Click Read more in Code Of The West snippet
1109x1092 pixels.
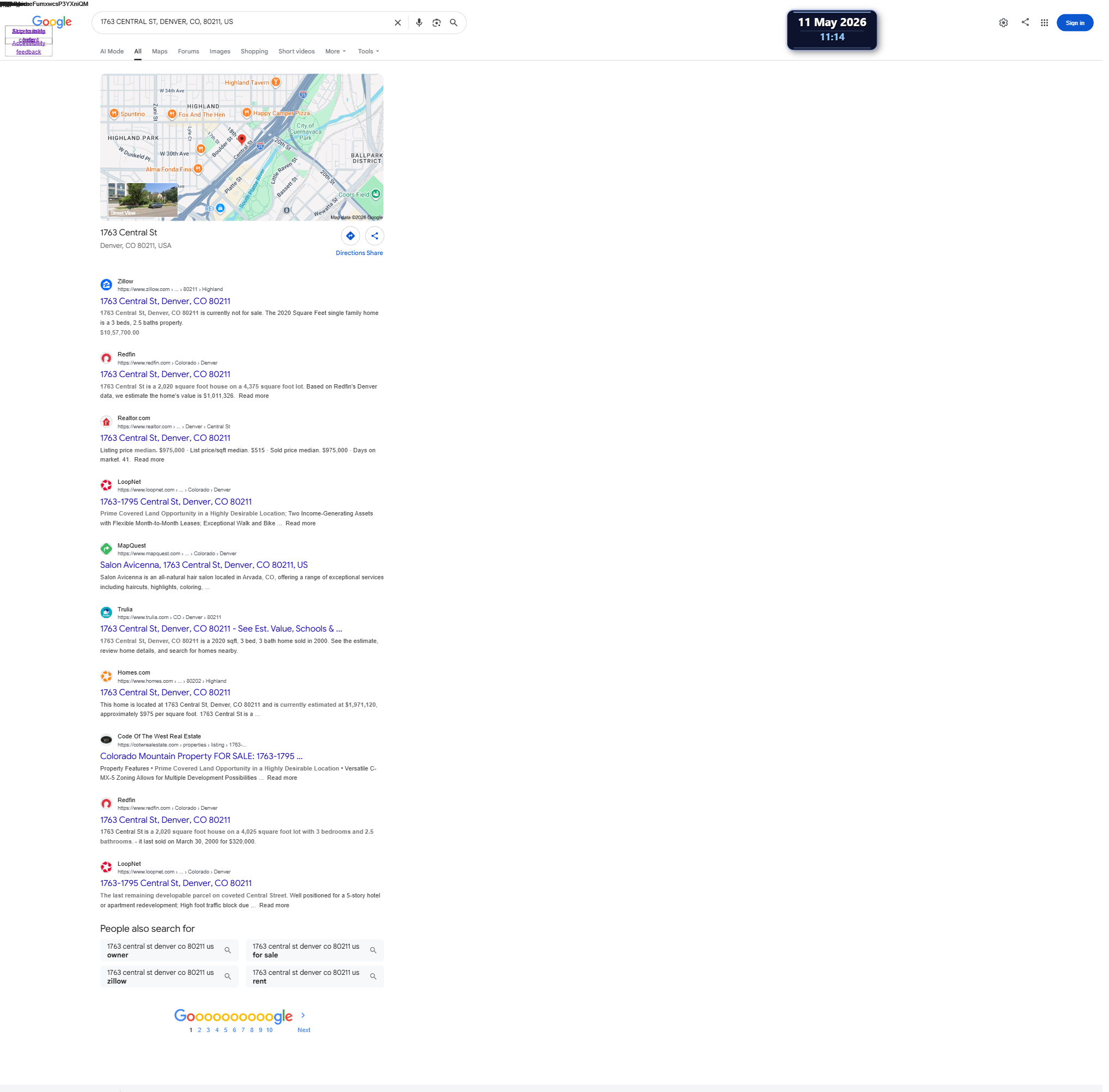(282, 778)
